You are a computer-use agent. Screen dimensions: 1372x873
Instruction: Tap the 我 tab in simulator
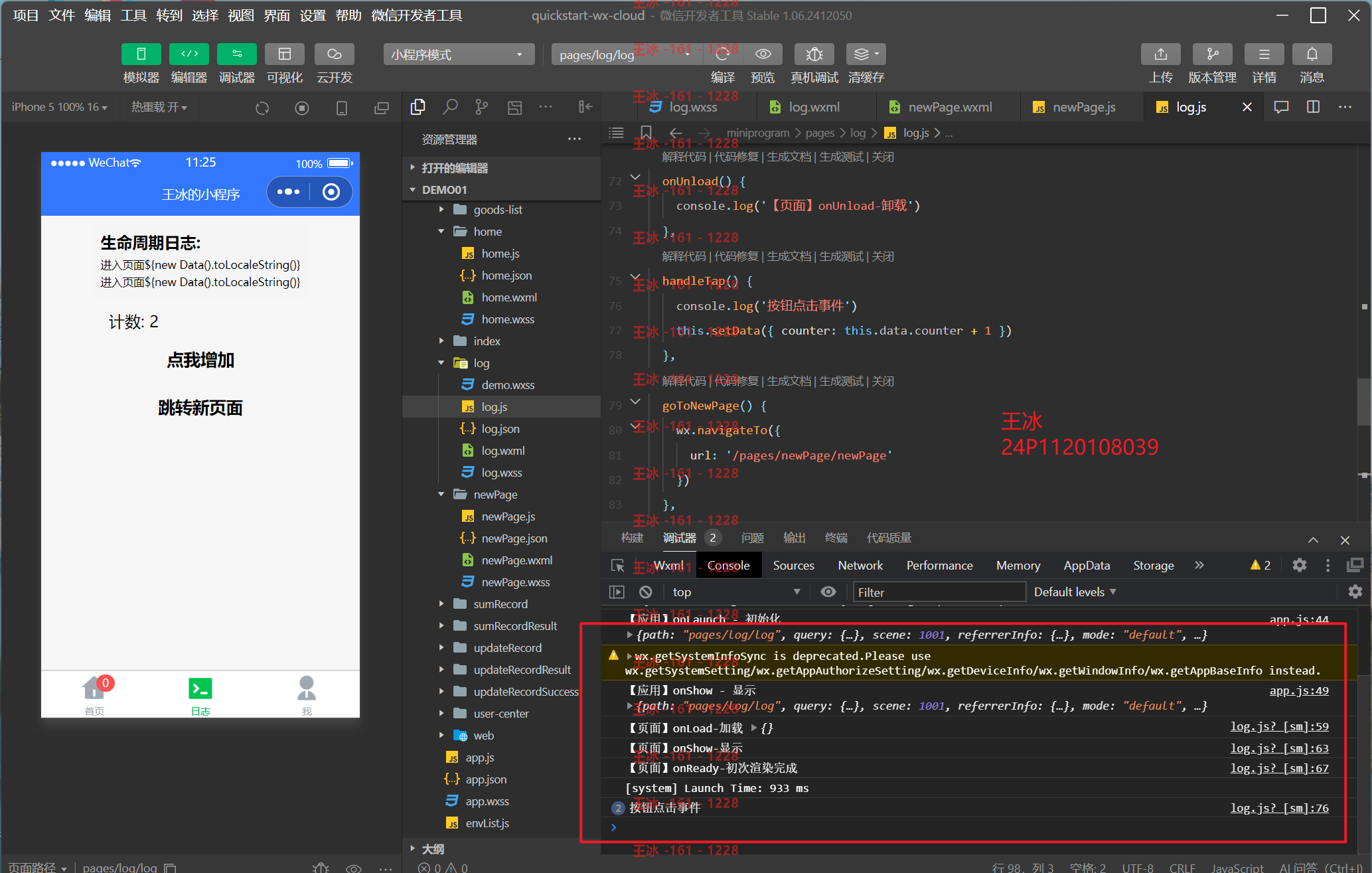(x=307, y=694)
